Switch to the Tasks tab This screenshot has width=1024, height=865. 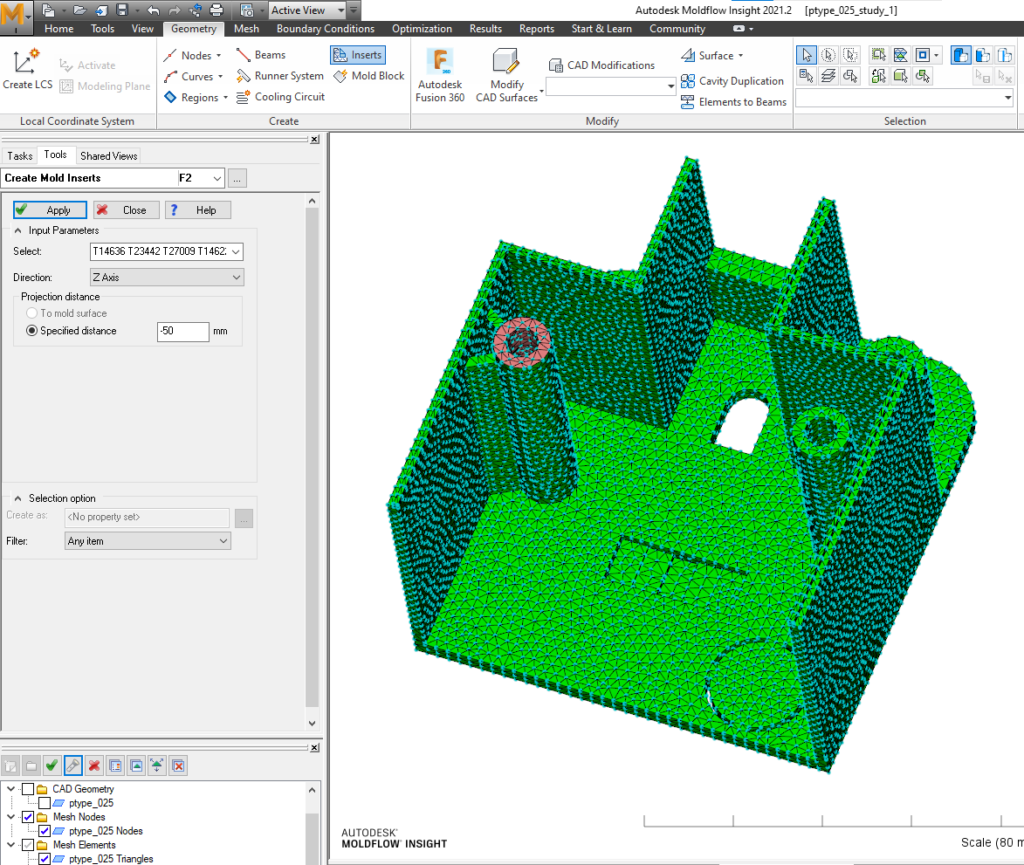(x=19, y=155)
